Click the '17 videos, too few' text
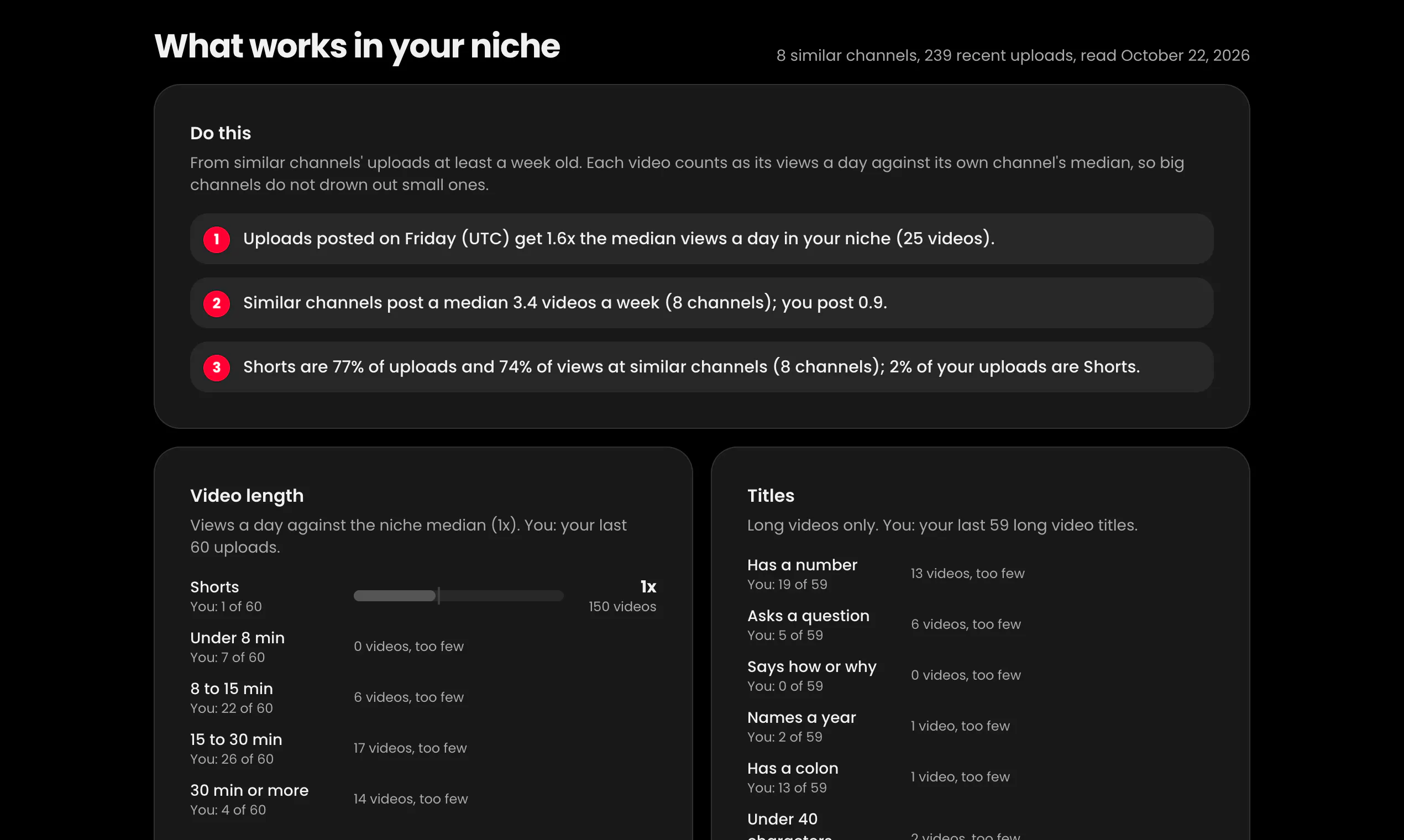Screen dimensions: 1404x840 410,748
